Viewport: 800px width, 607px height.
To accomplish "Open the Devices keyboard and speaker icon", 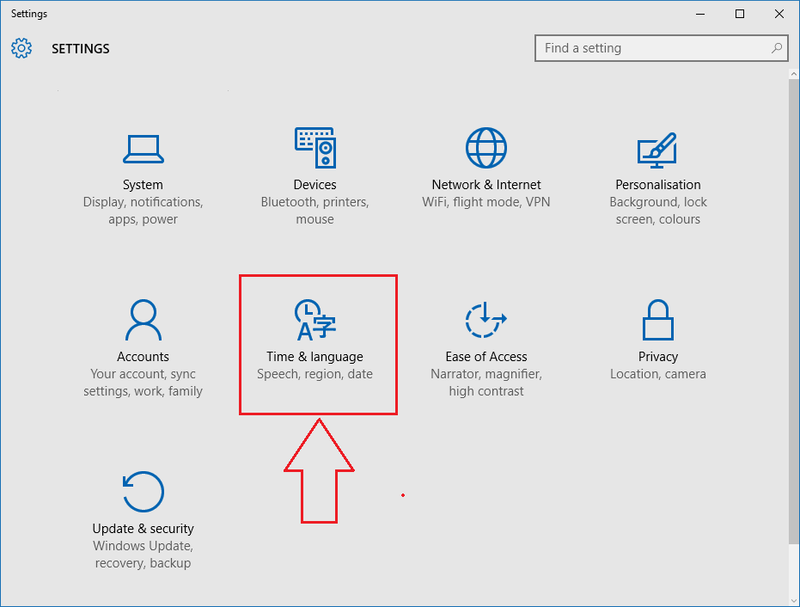I will (315, 147).
